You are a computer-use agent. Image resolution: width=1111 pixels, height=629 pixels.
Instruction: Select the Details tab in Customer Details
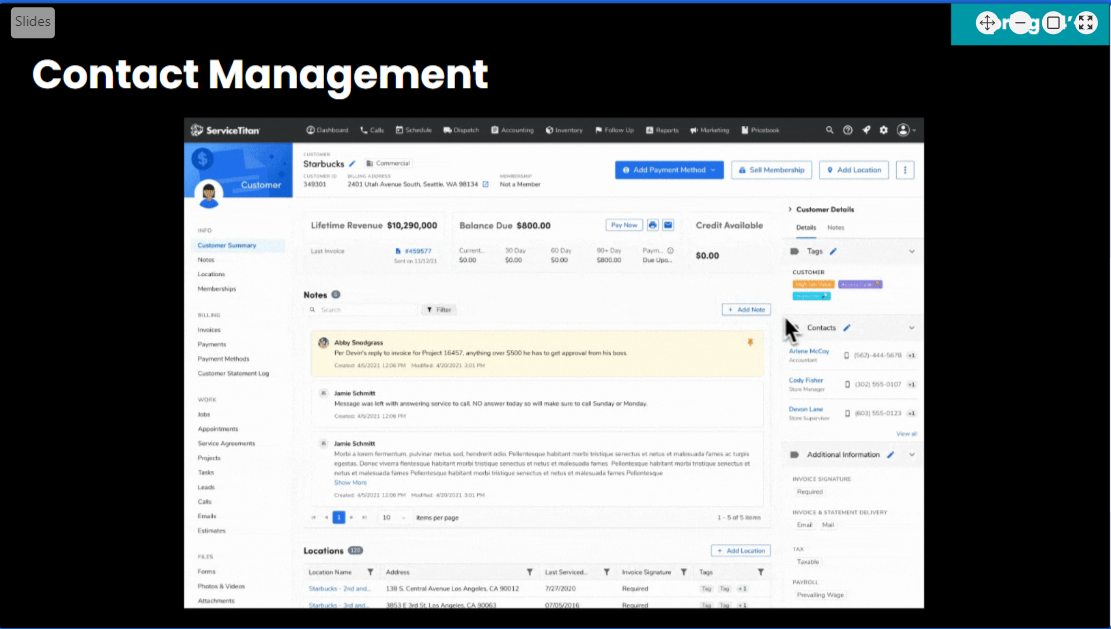(806, 228)
